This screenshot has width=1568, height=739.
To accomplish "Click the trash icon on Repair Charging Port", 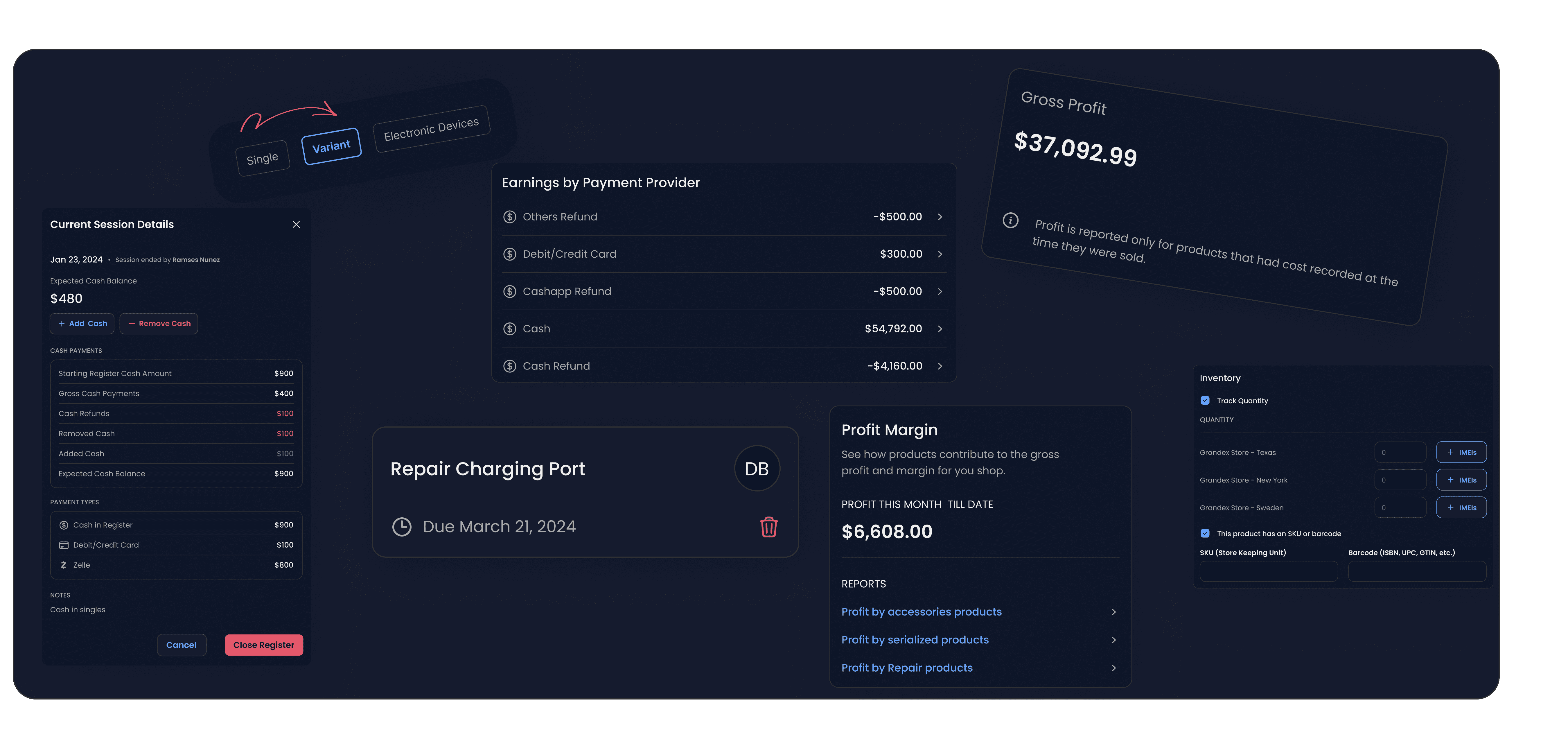I will pyautogui.click(x=769, y=527).
